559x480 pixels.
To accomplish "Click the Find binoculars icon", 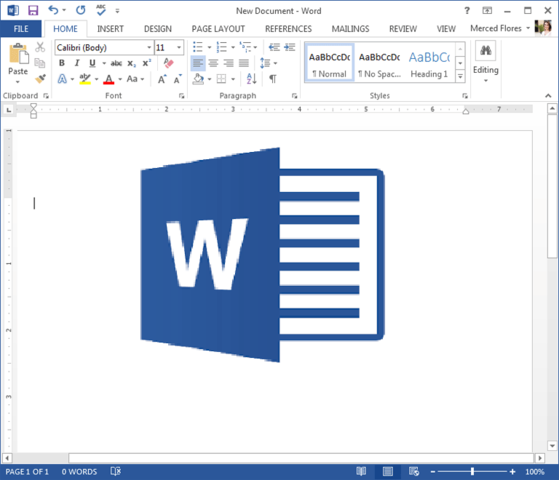I will [486, 51].
